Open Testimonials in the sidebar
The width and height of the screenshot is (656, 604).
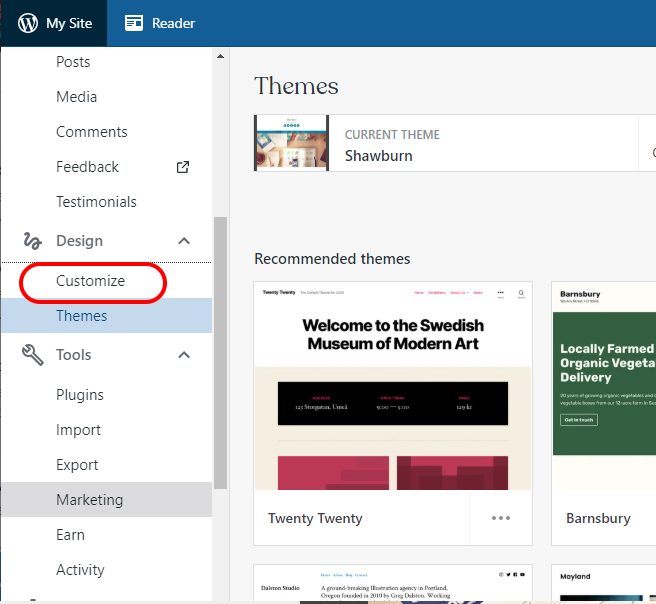tap(96, 202)
